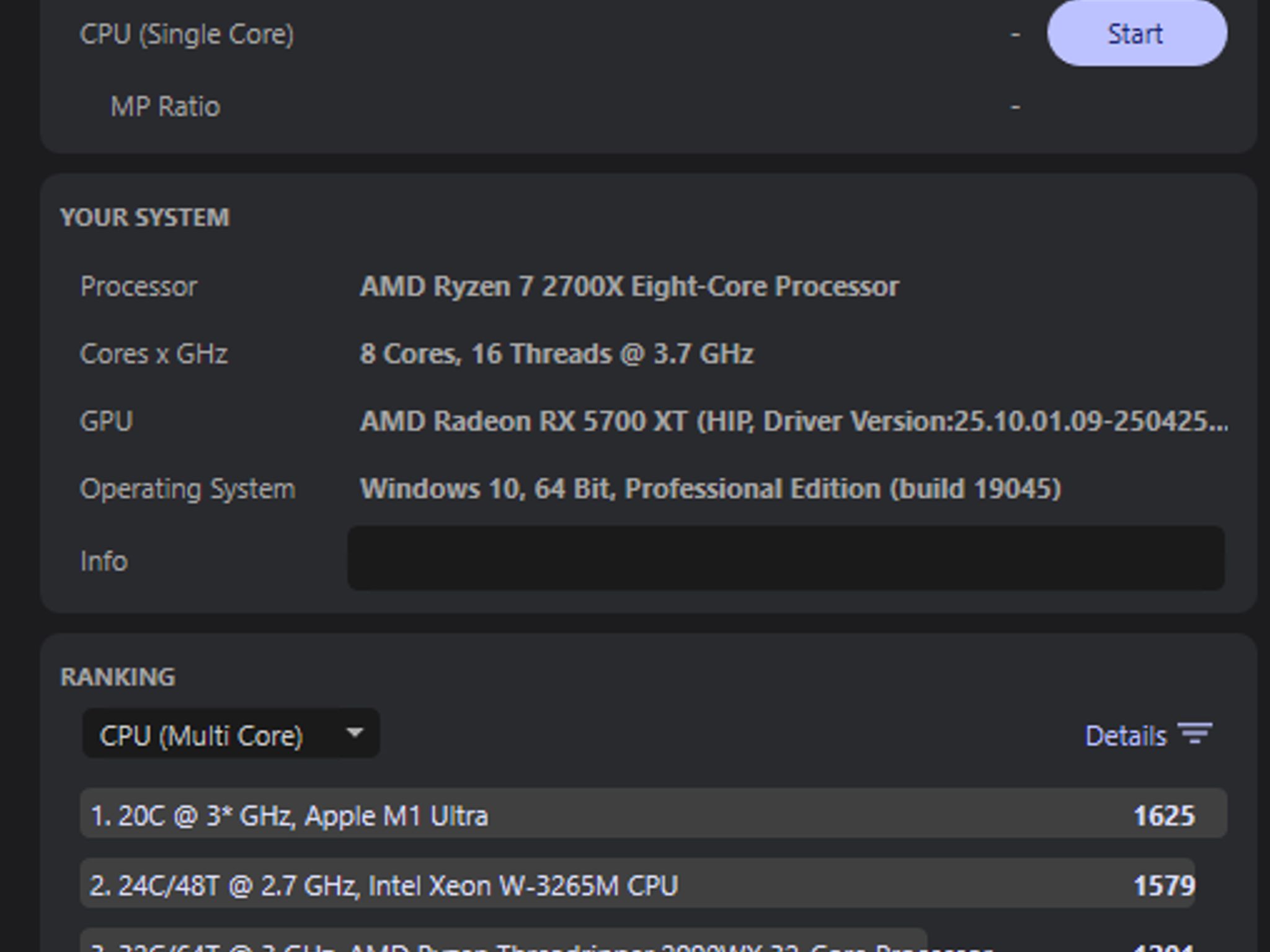Click the MP Ratio label
Viewport: 1270px width, 952px height.
tap(165, 107)
